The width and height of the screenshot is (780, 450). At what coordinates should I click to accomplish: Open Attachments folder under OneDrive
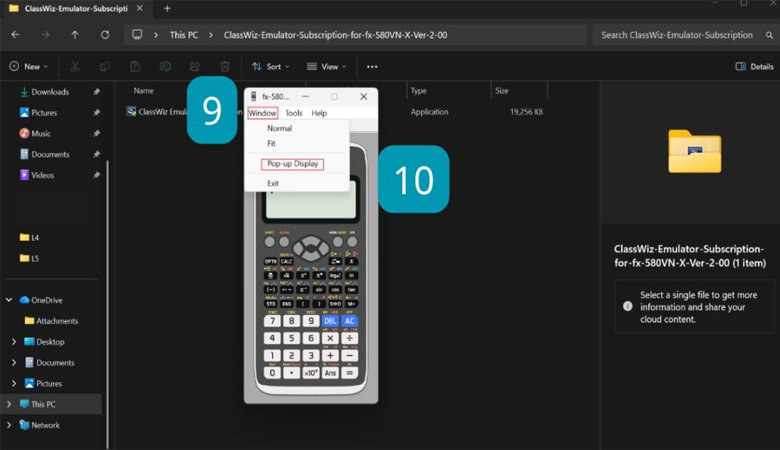pos(57,321)
